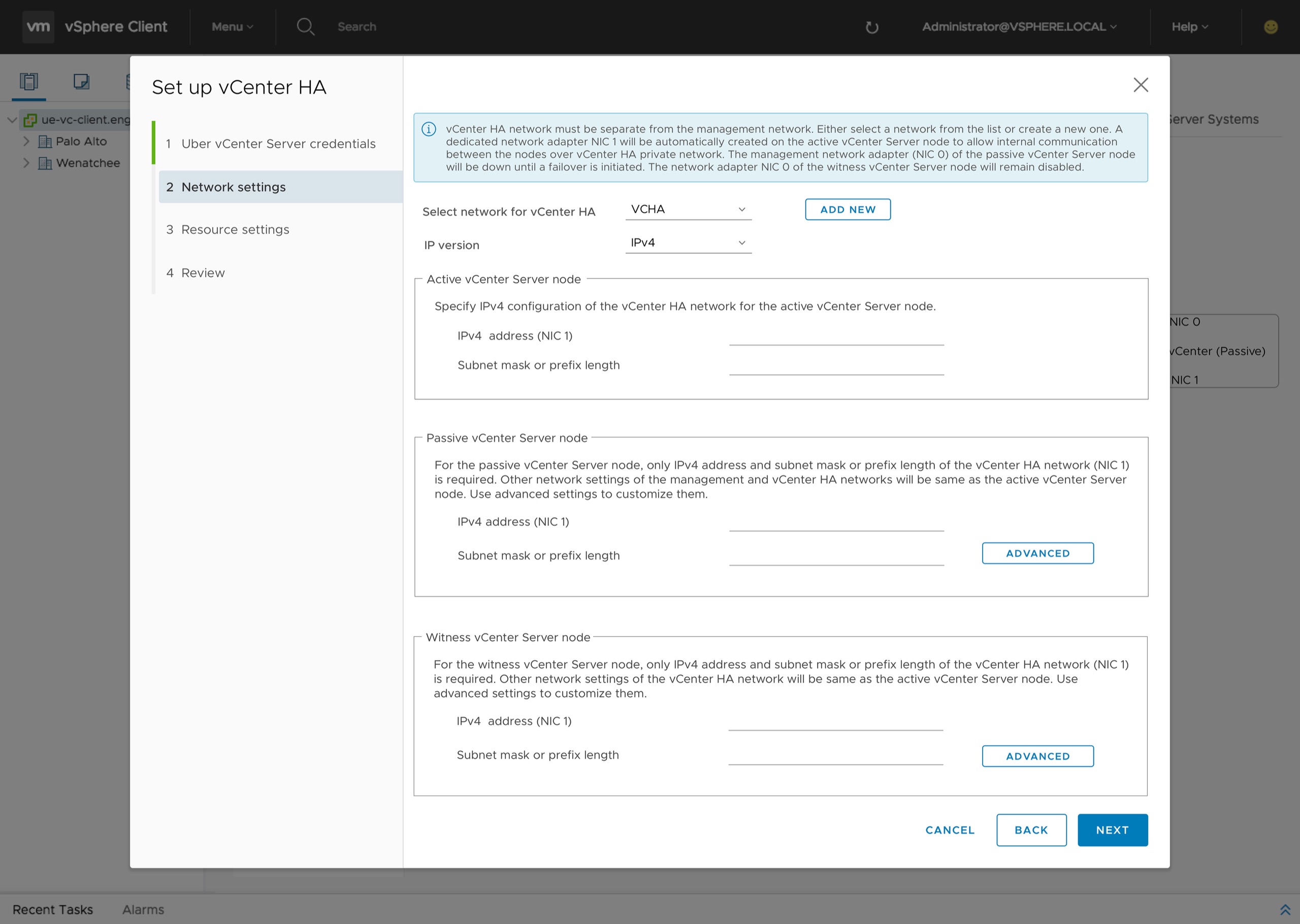Click the smiley feedback icon

[1271, 27]
